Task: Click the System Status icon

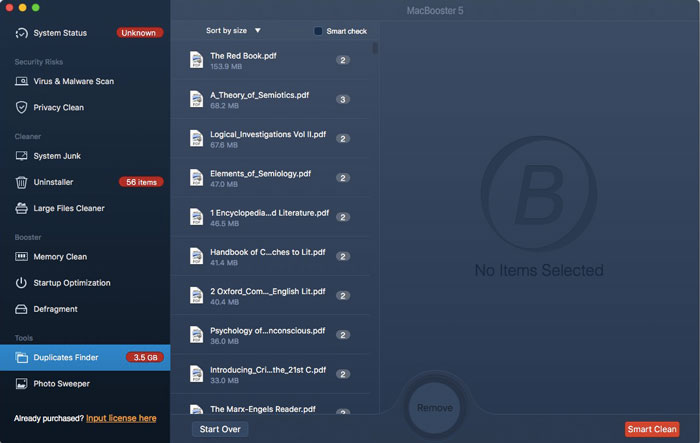Action: (x=21, y=33)
